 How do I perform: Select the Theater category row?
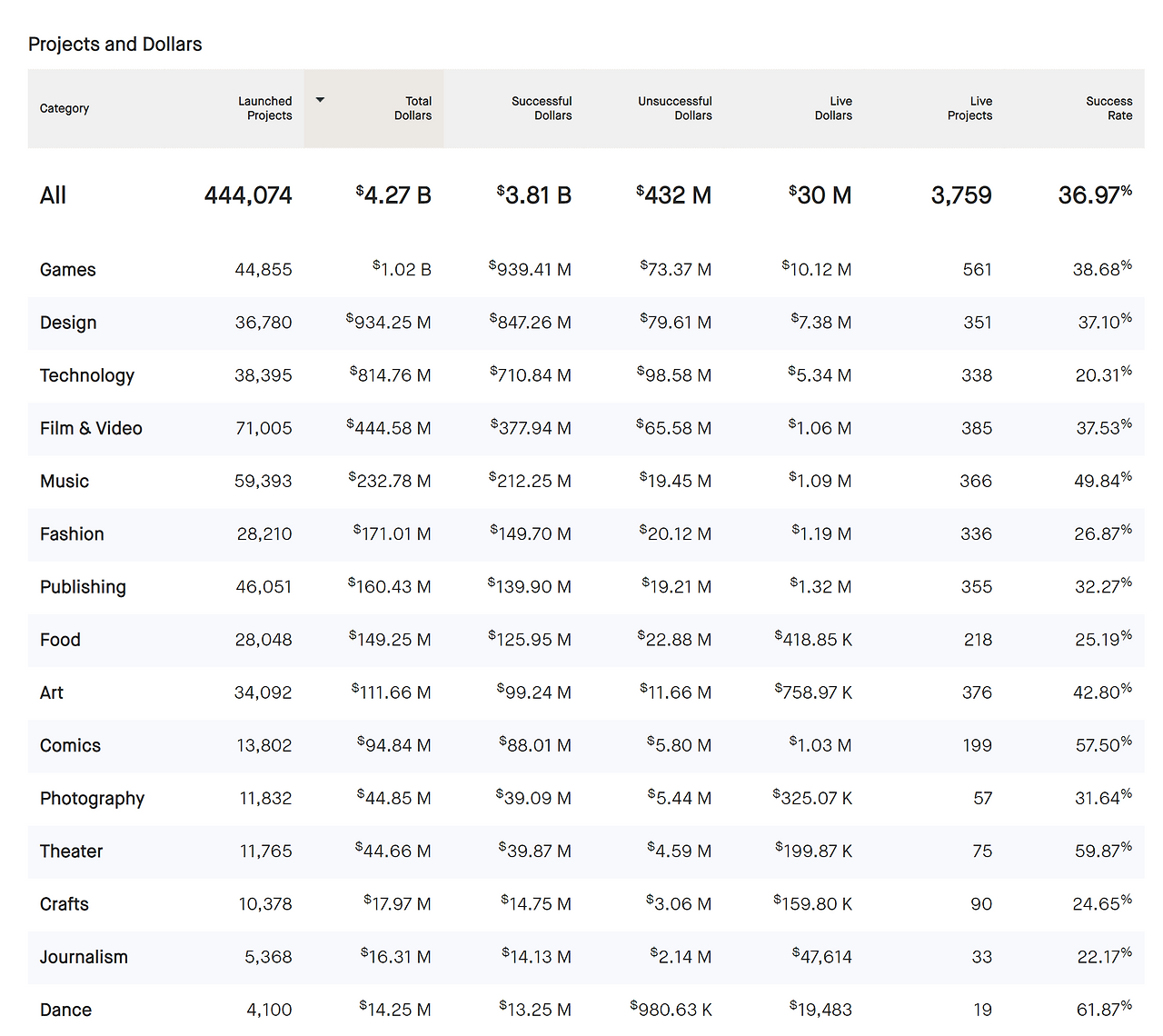coord(586,852)
